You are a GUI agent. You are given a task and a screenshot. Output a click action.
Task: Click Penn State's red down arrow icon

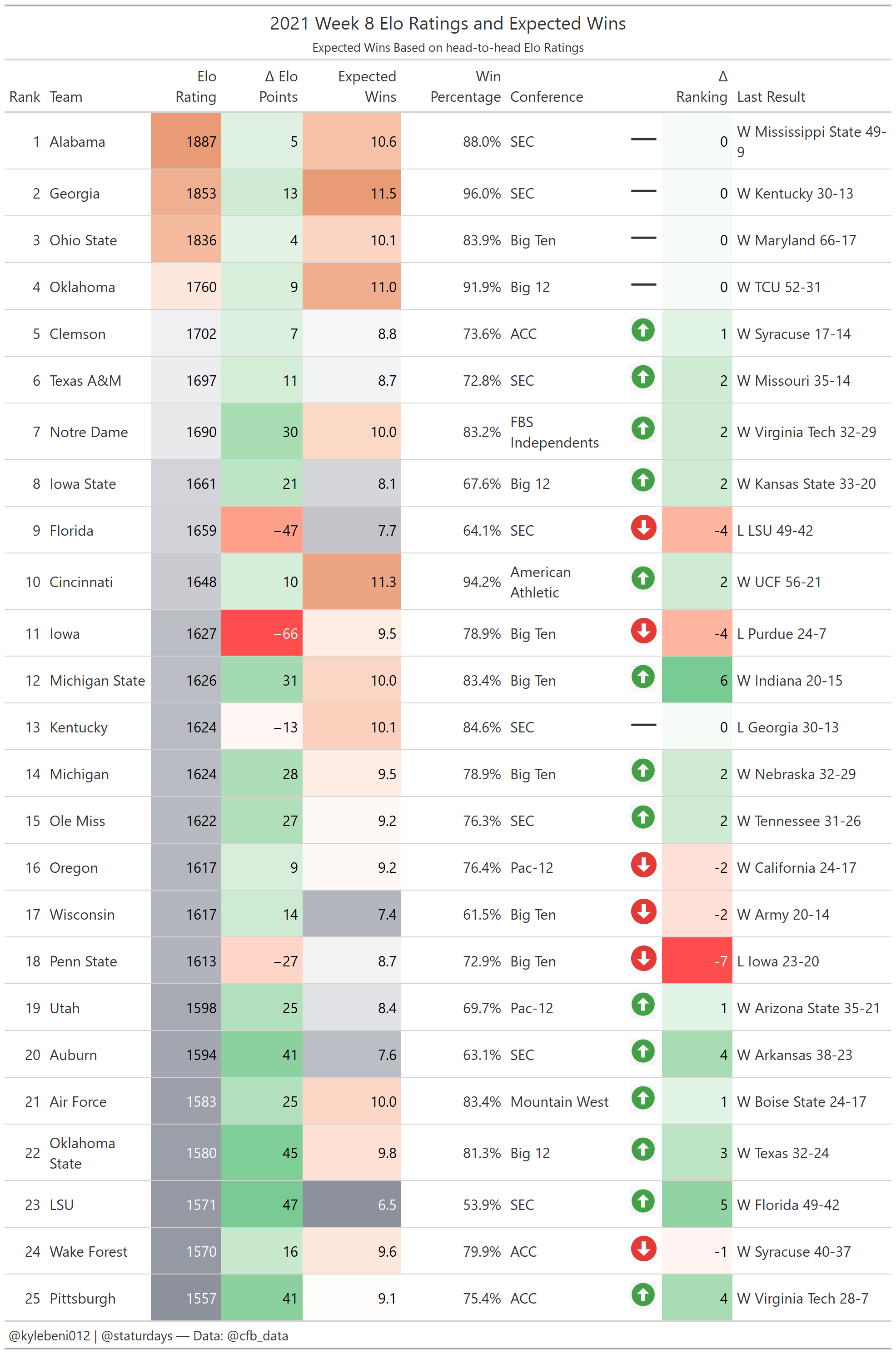643,958
